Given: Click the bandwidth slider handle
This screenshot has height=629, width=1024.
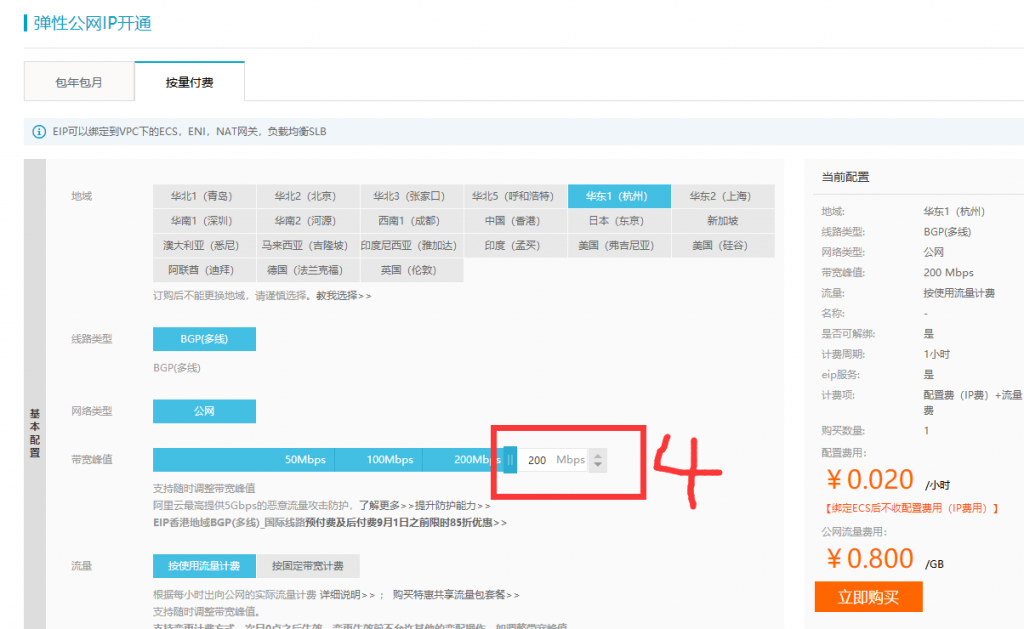Looking at the screenshot, I should tap(510, 460).
